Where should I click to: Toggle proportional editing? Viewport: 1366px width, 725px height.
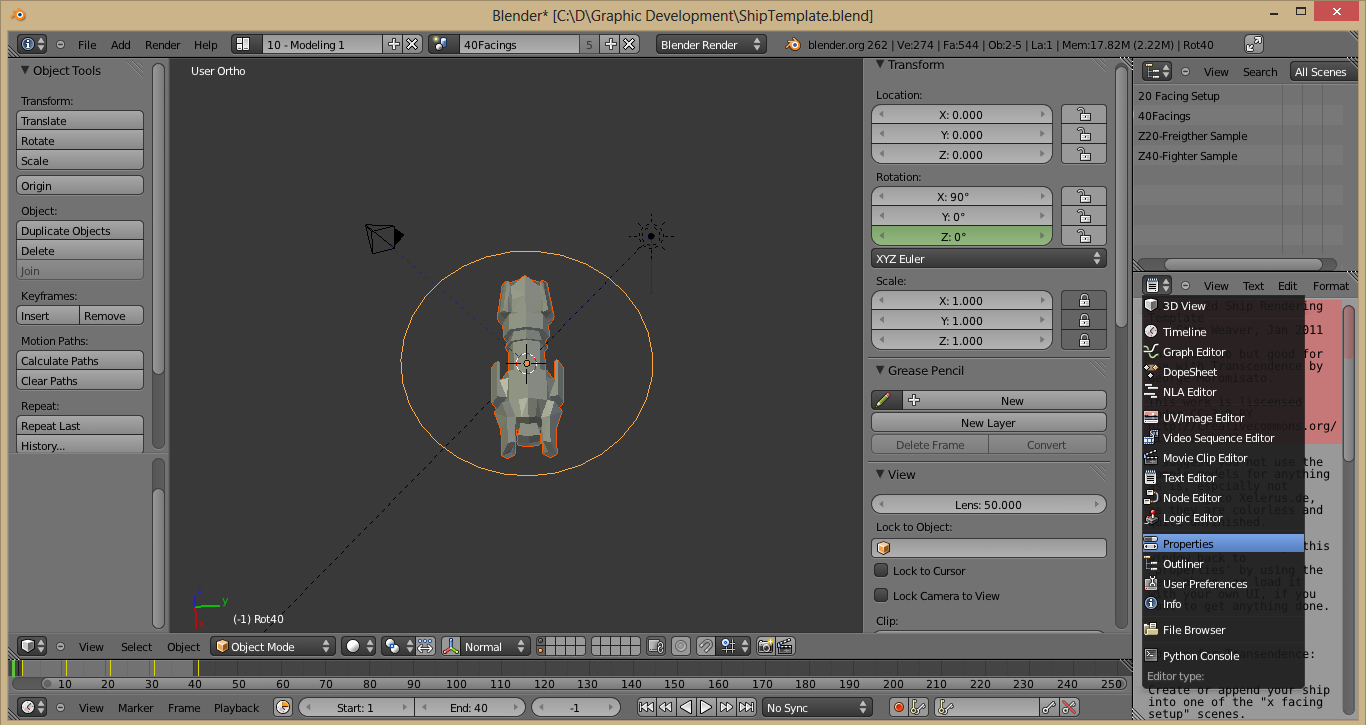[x=681, y=646]
